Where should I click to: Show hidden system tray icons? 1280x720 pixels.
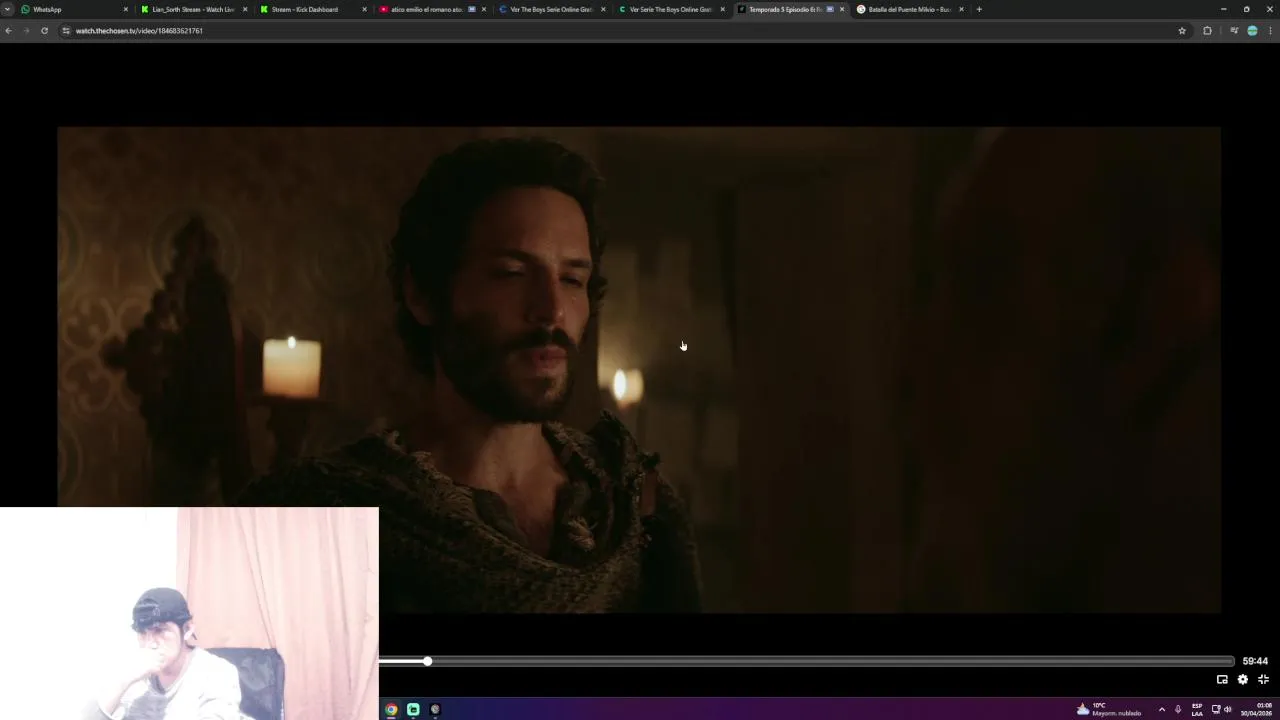[1161, 709]
